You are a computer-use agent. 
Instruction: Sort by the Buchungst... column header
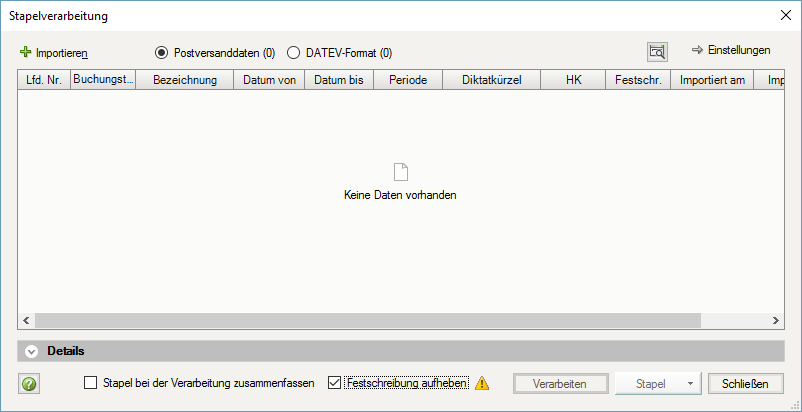[x=103, y=80]
